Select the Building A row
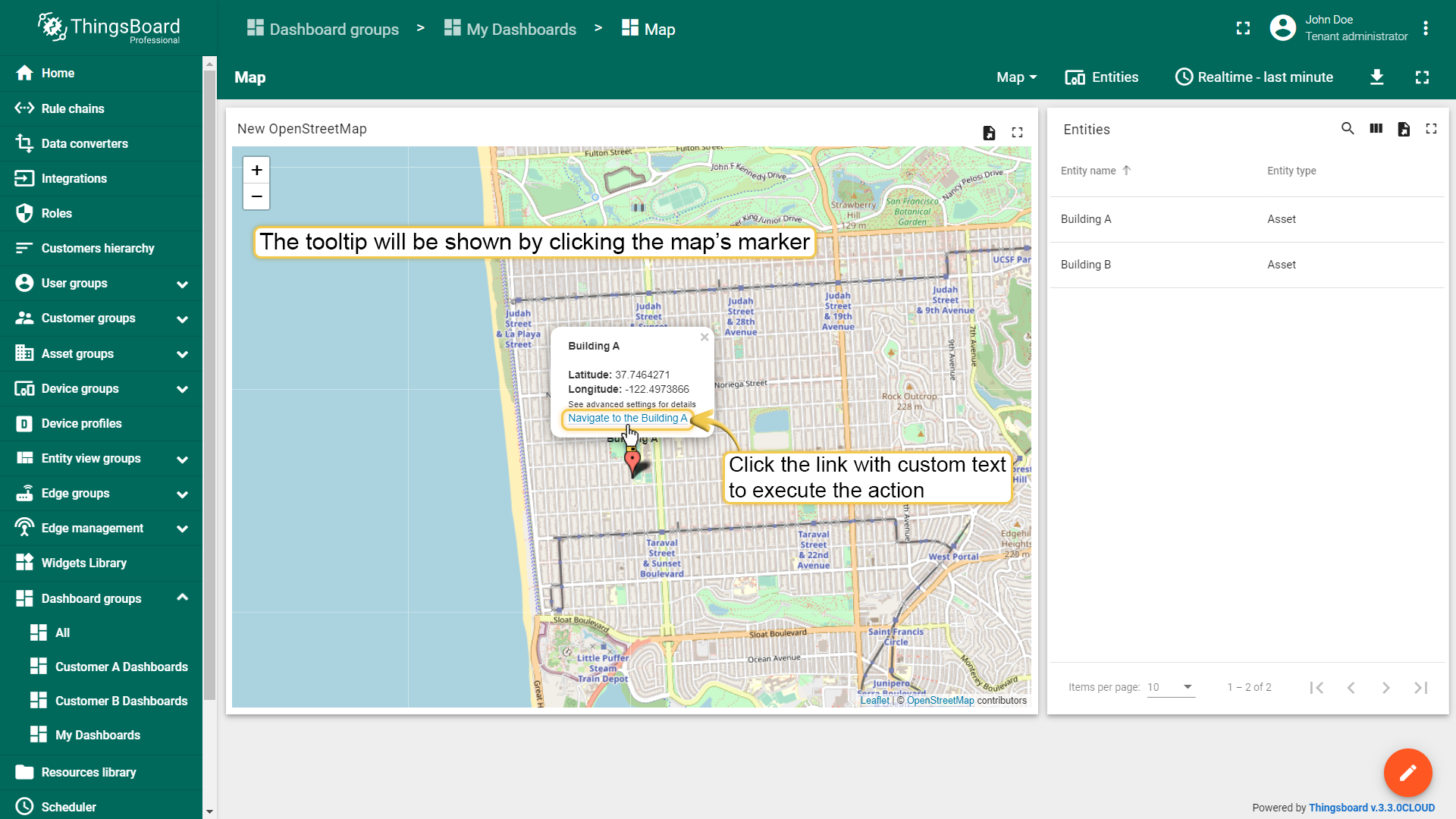Screen dimensions: 1456x819 [x=1247, y=219]
